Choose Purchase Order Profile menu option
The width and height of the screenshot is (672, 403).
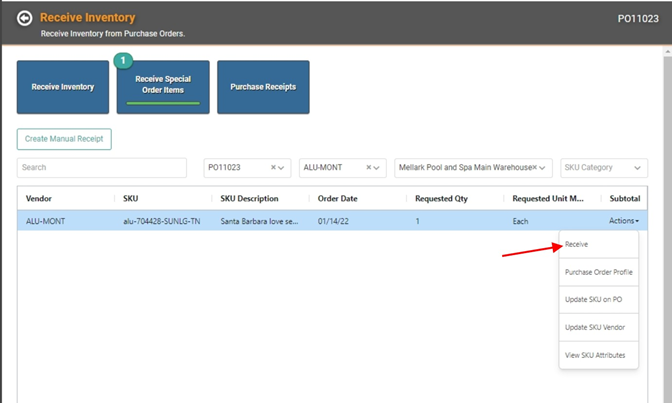[x=598, y=272]
